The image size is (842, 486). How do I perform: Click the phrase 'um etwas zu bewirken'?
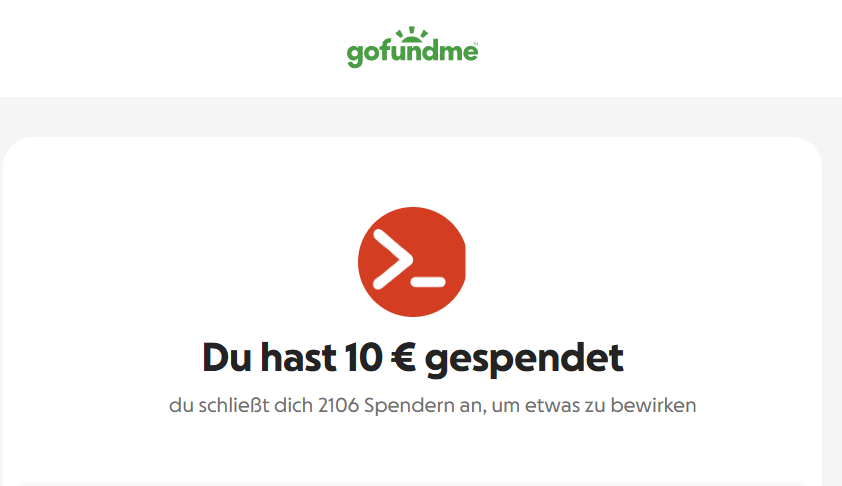coord(594,405)
